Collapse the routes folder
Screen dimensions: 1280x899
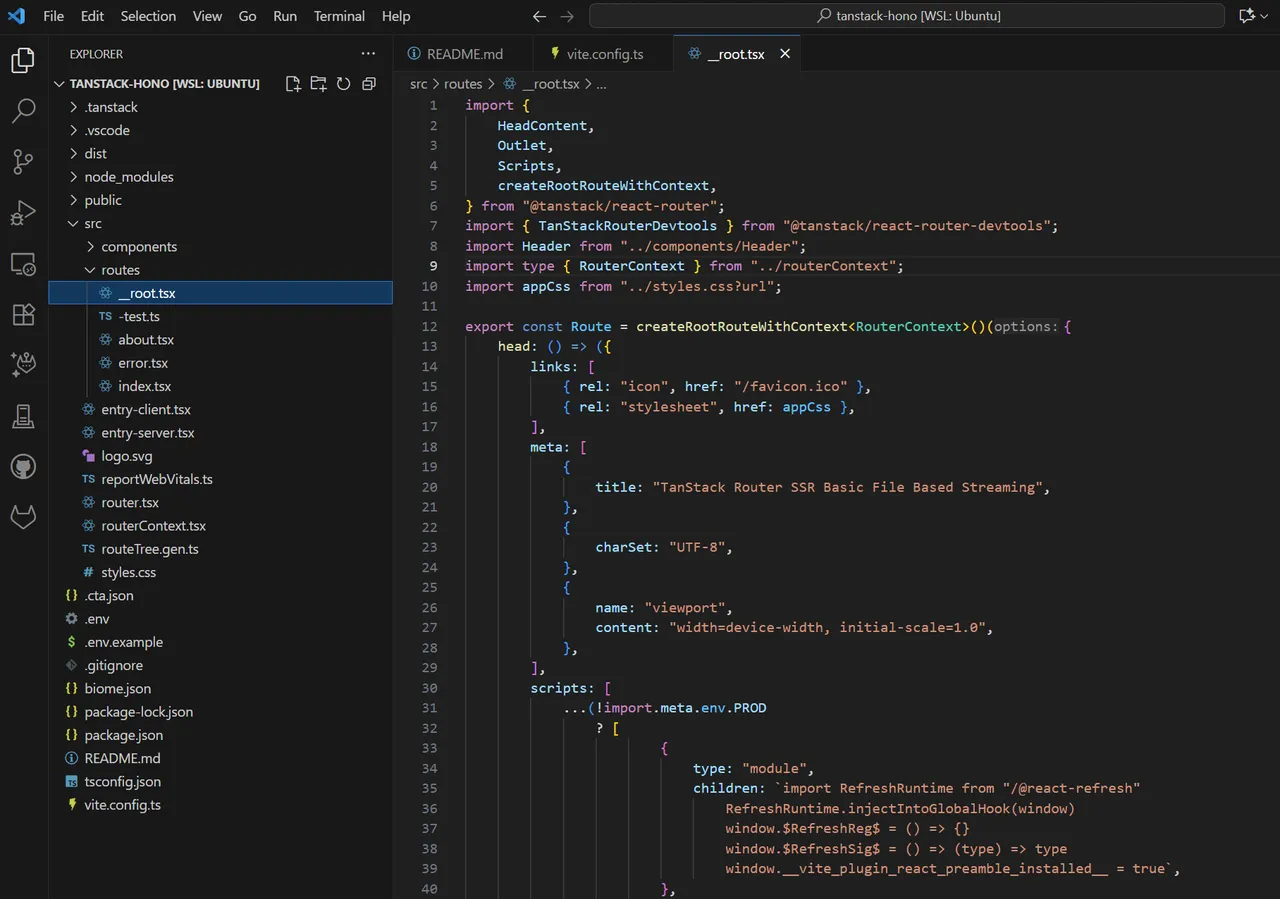[119, 270]
